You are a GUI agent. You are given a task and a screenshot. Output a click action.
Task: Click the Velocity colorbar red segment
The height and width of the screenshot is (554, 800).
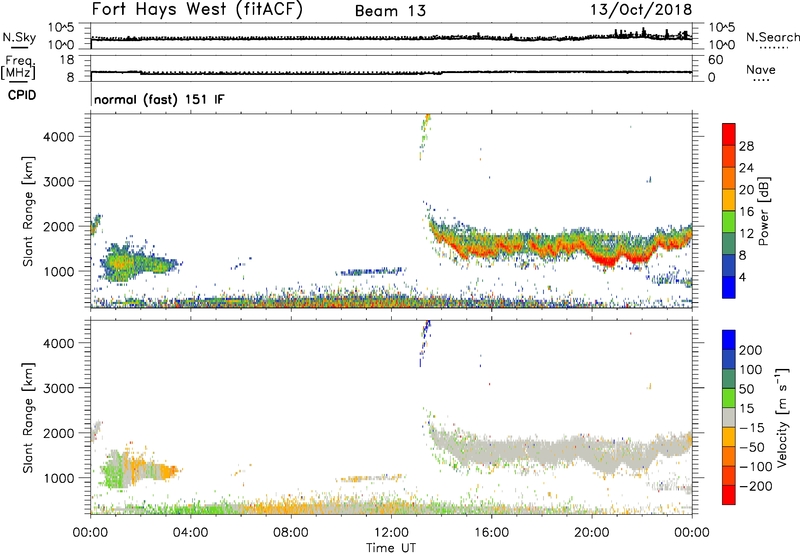729,495
